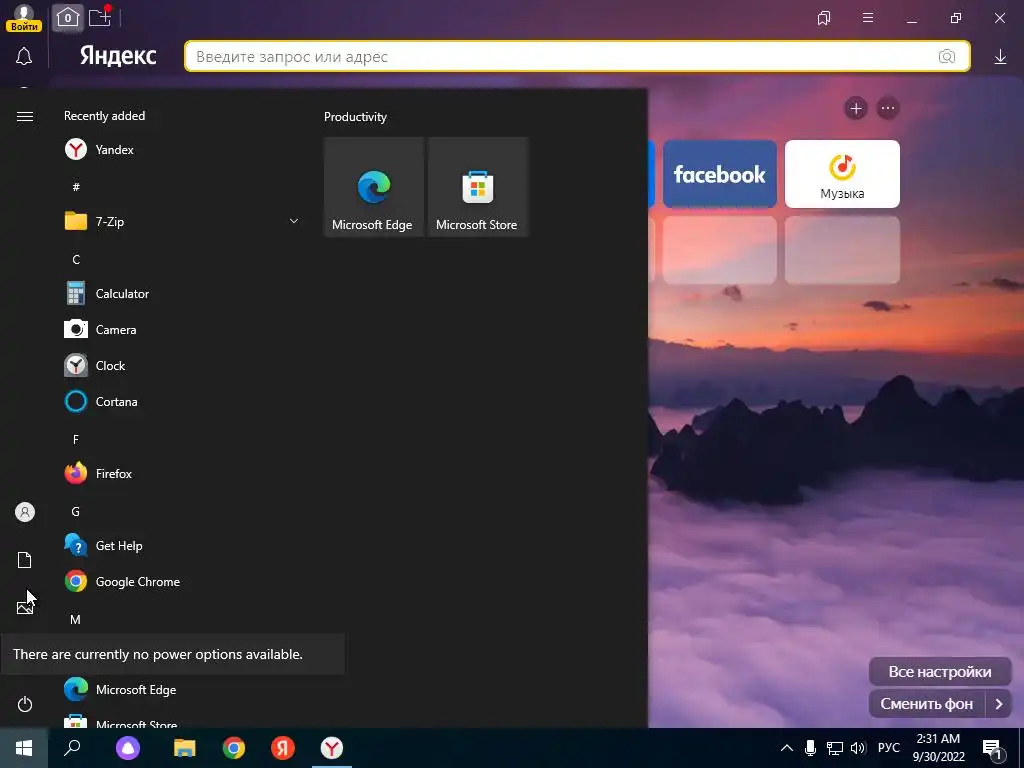The image size is (1024, 768).
Task: Open tableau more options ellipsis
Action: [888, 108]
